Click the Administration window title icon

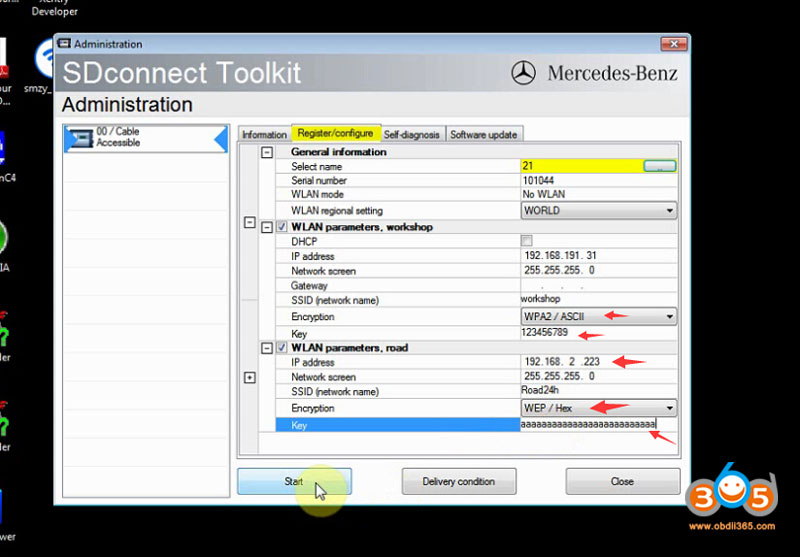64,44
